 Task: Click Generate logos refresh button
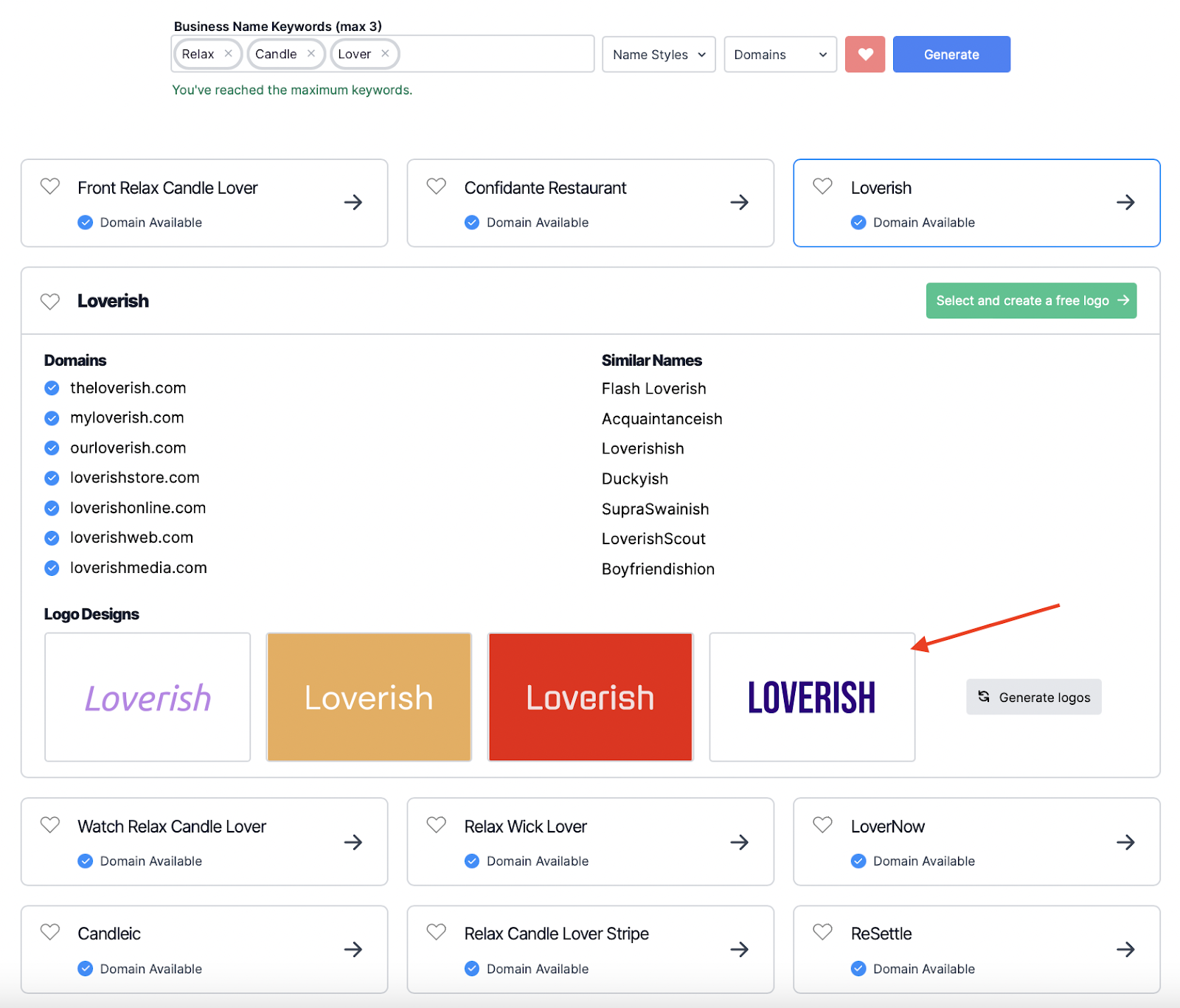[1033, 698]
